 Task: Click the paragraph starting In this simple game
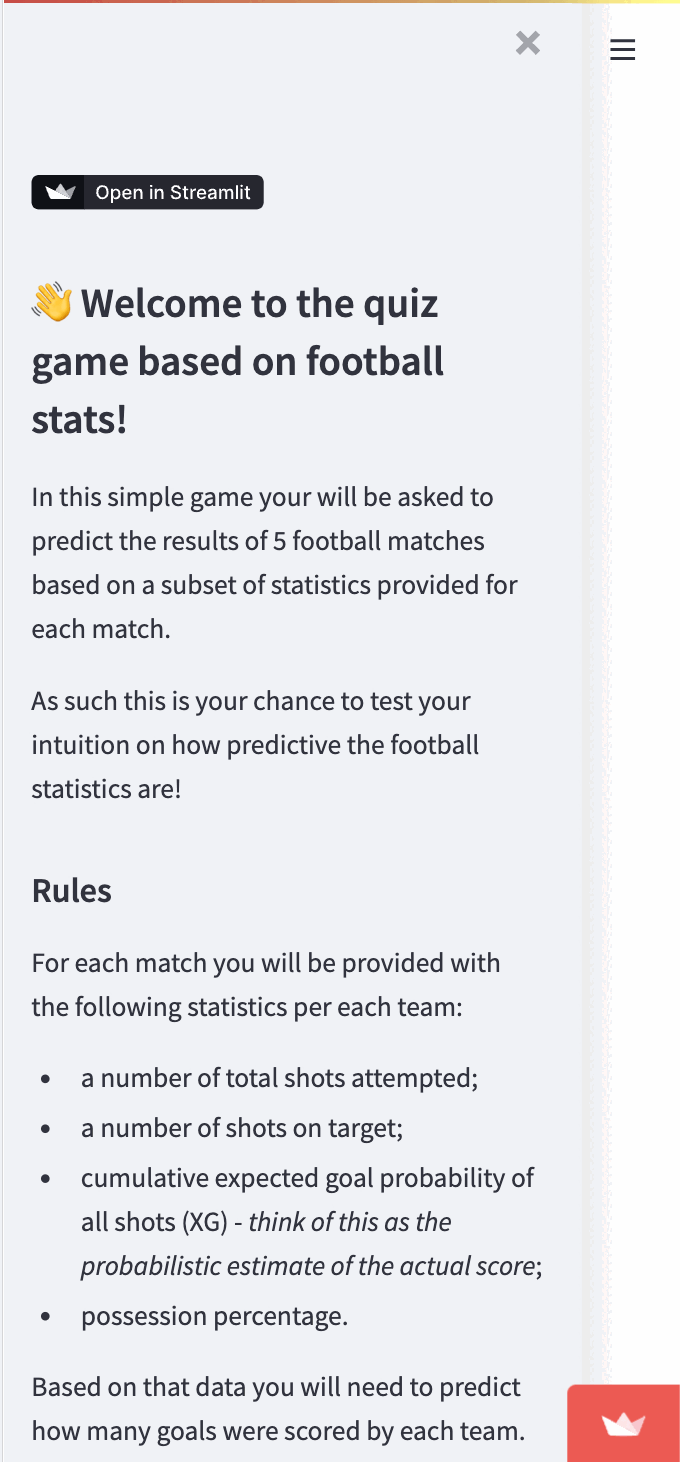(275, 563)
